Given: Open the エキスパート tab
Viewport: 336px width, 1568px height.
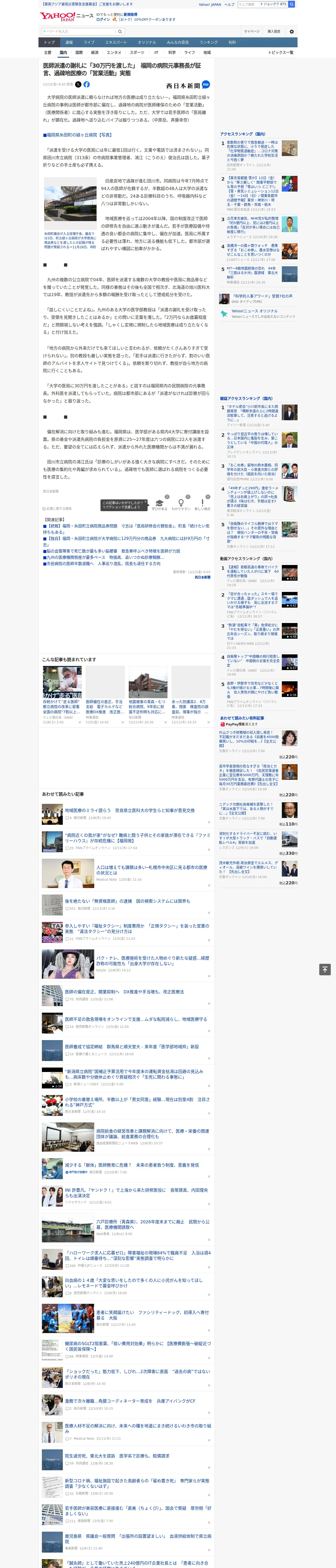Looking at the screenshot, I should click(x=116, y=43).
